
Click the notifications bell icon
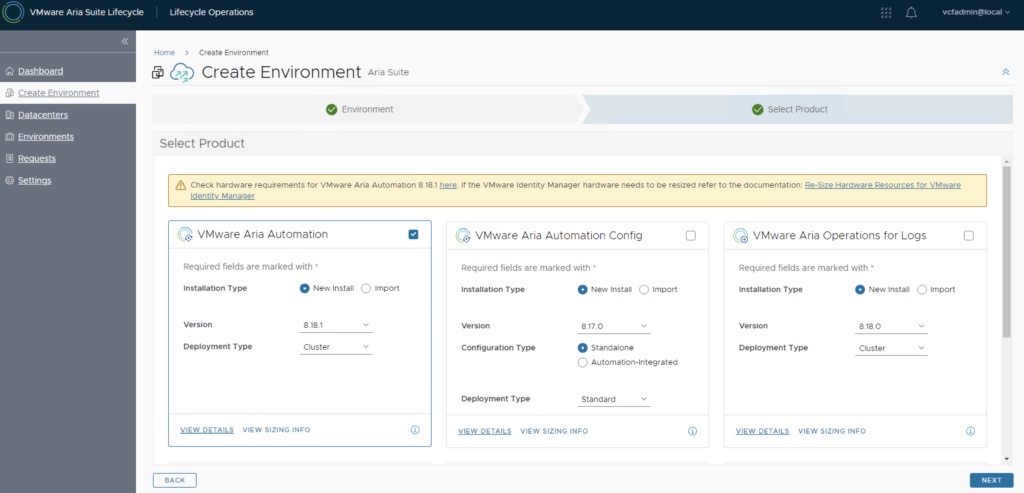point(911,13)
